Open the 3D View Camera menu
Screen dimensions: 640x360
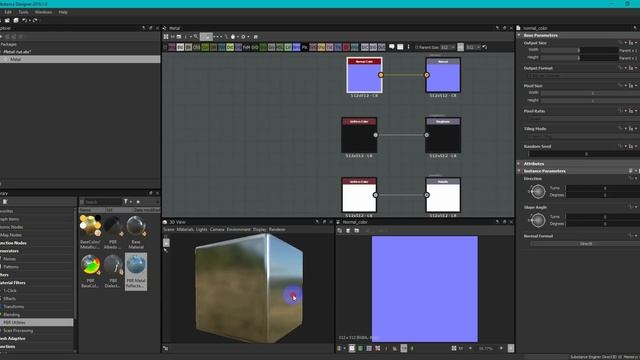coord(217,229)
